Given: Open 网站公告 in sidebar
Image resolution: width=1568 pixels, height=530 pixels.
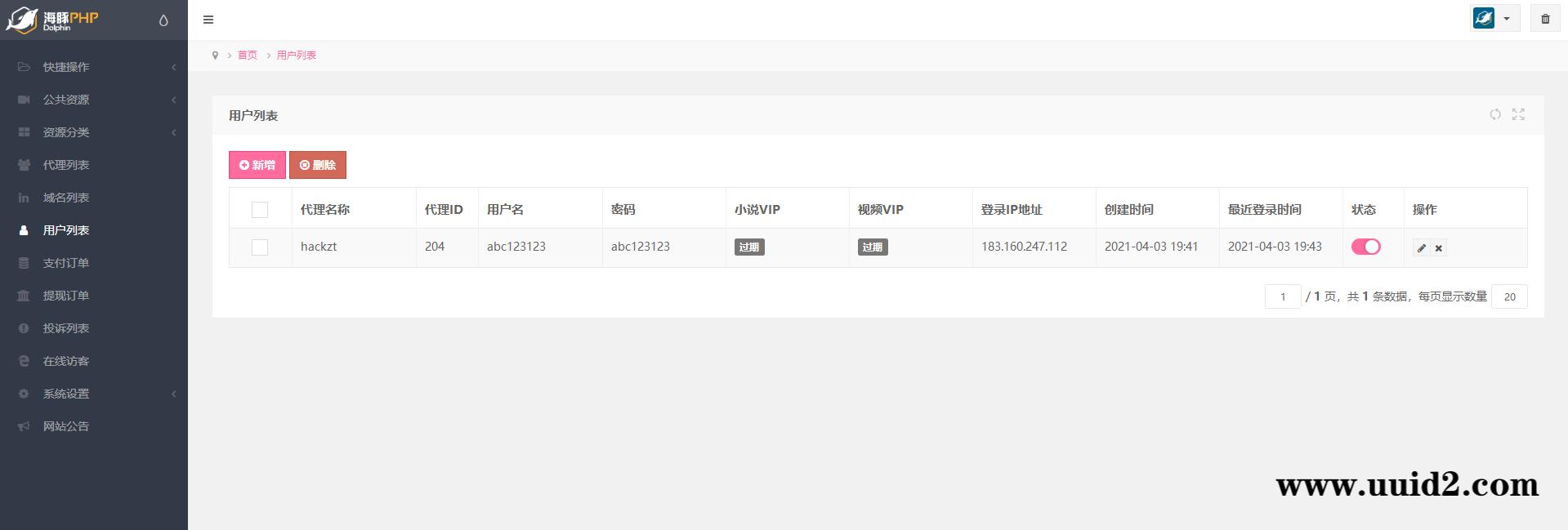Looking at the screenshot, I should click(94, 426).
